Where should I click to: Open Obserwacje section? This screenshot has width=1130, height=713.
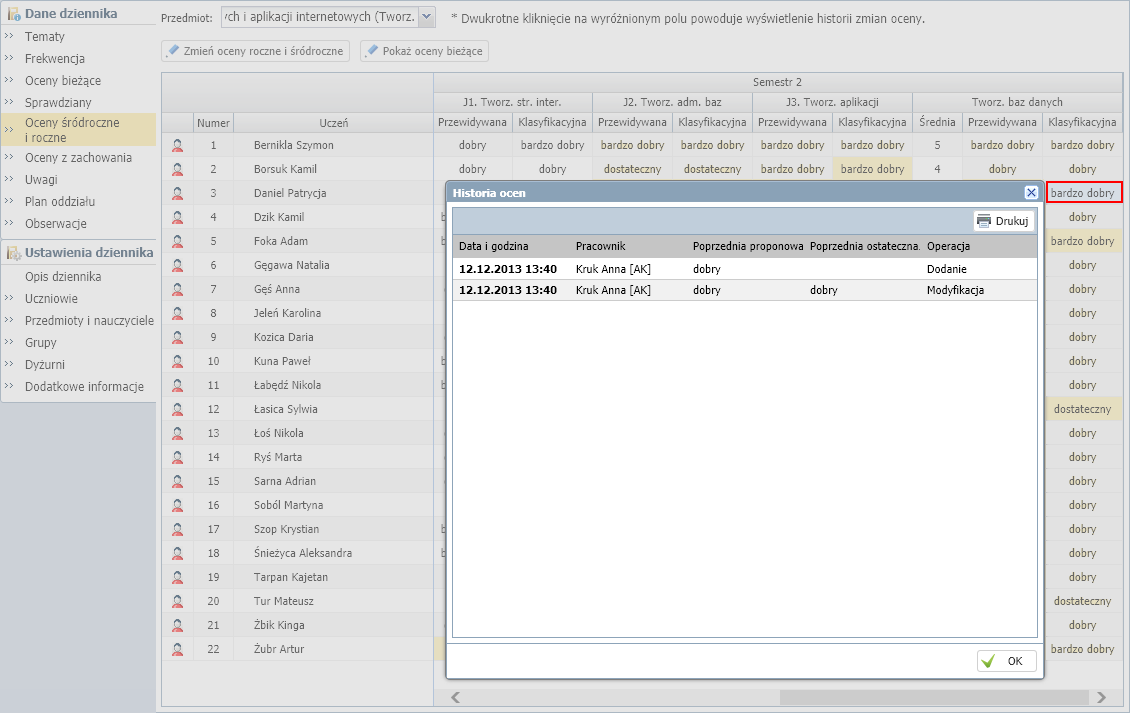pyautogui.click(x=55, y=223)
